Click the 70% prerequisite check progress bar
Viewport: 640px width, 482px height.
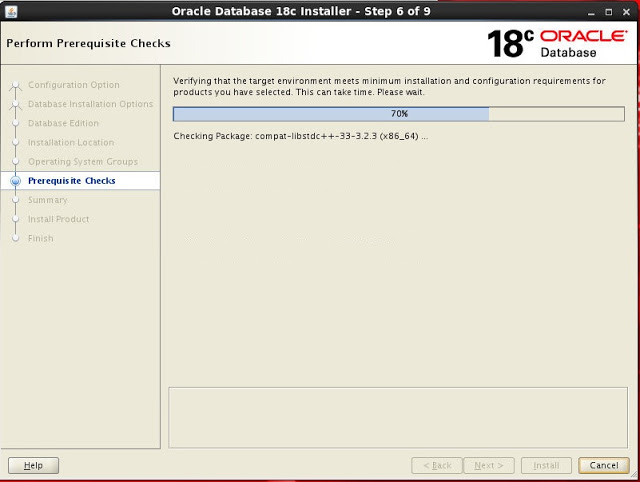[399, 114]
